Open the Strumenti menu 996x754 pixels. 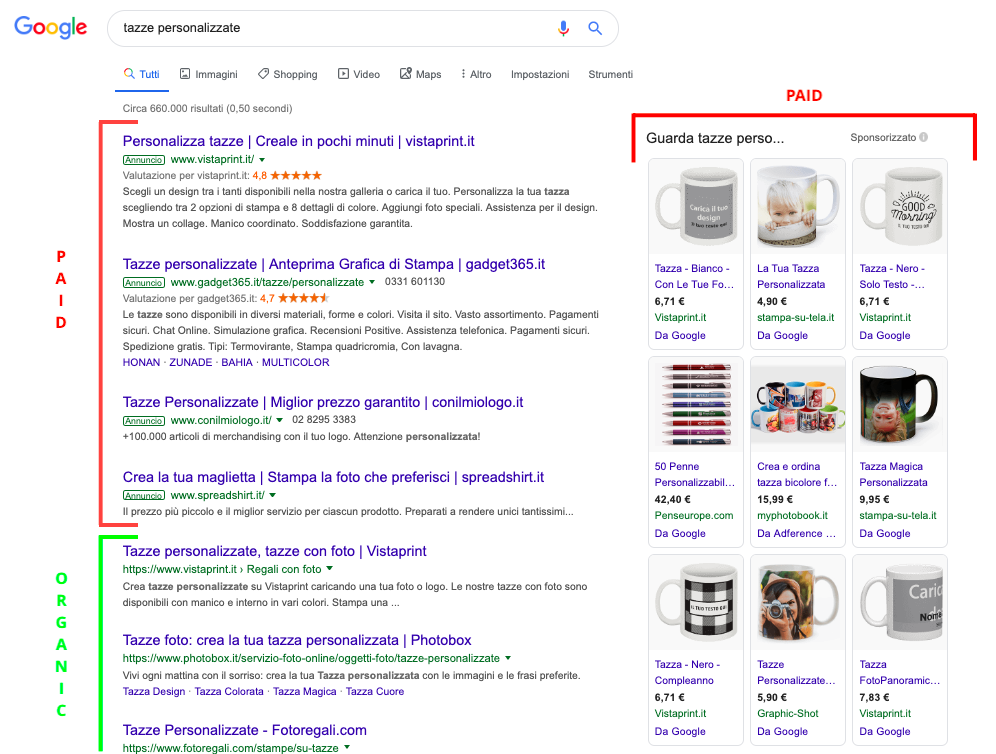click(610, 73)
